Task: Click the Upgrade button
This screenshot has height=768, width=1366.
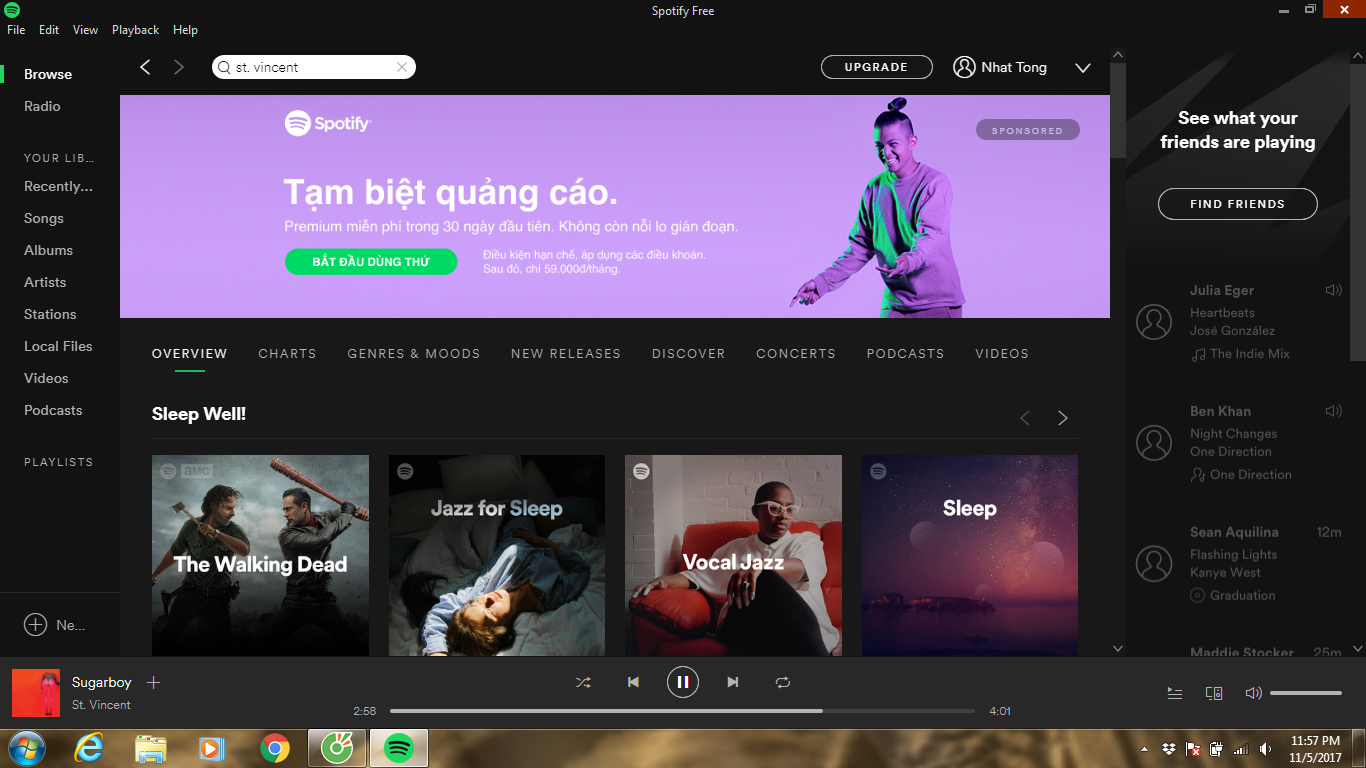Action: point(877,67)
